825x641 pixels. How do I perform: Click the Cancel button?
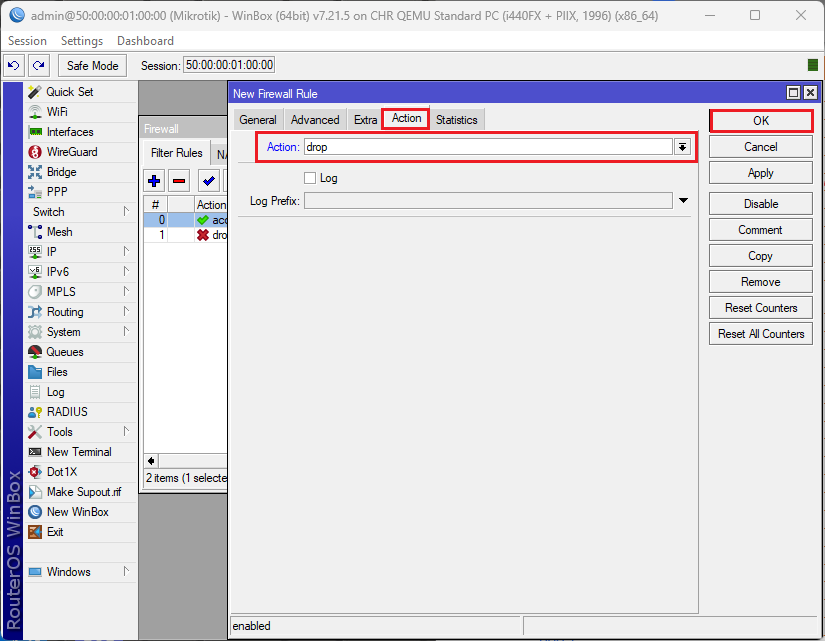coord(761,147)
